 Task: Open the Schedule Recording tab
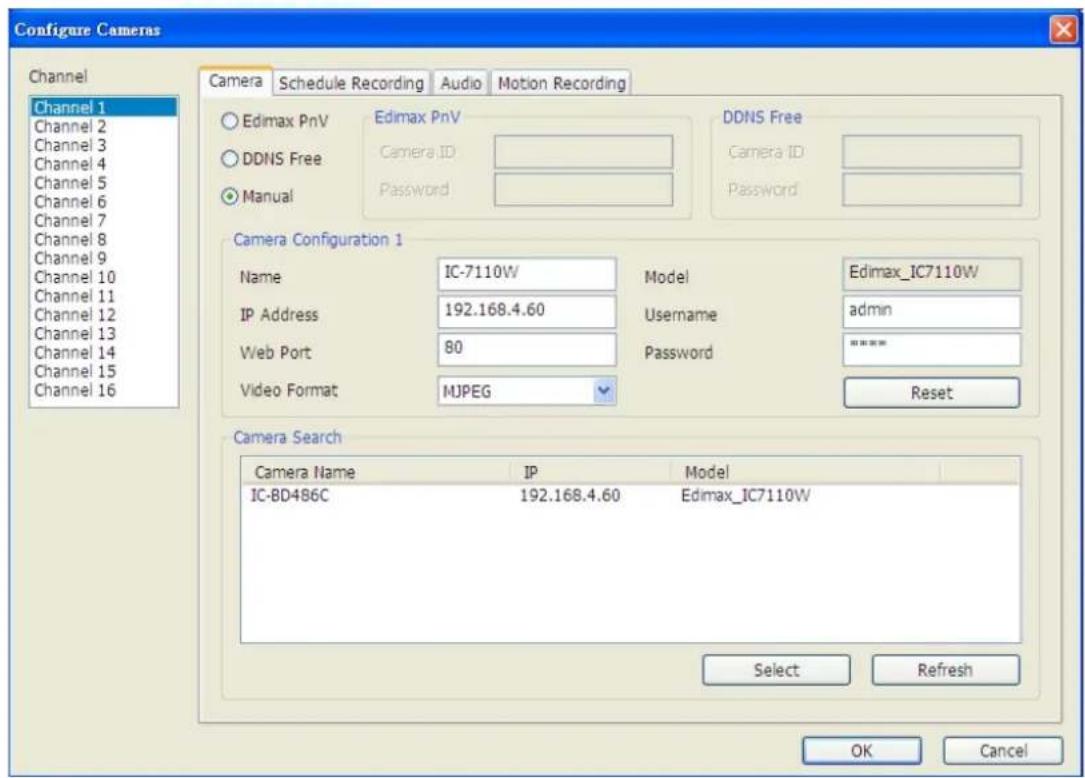[351, 83]
